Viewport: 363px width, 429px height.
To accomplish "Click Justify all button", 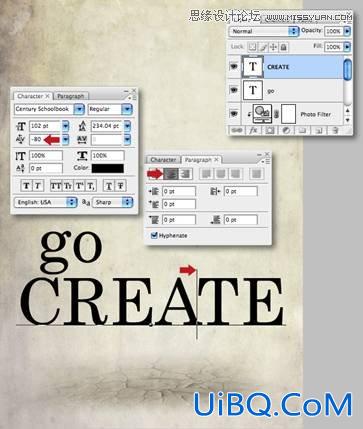I will click(x=256, y=173).
